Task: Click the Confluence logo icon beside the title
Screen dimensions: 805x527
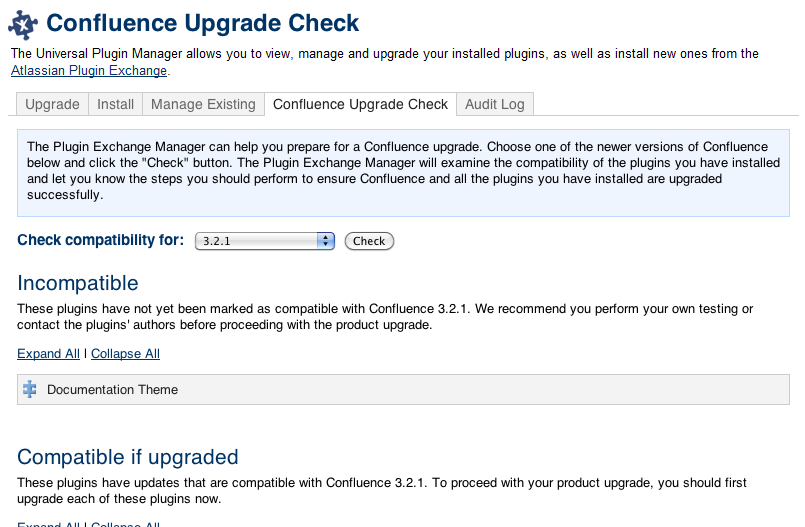Action: (24, 23)
